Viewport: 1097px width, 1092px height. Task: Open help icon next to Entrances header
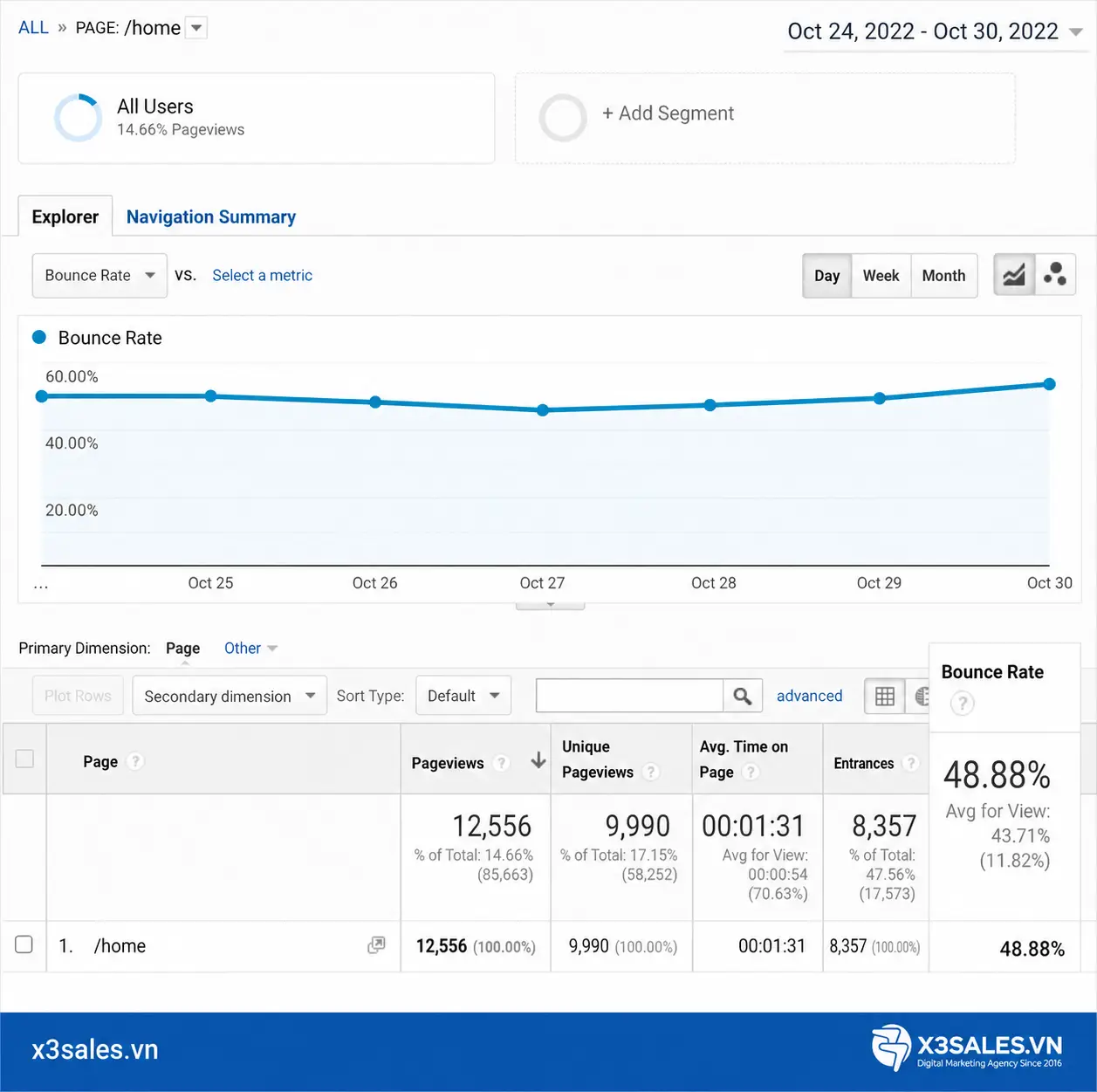[911, 763]
